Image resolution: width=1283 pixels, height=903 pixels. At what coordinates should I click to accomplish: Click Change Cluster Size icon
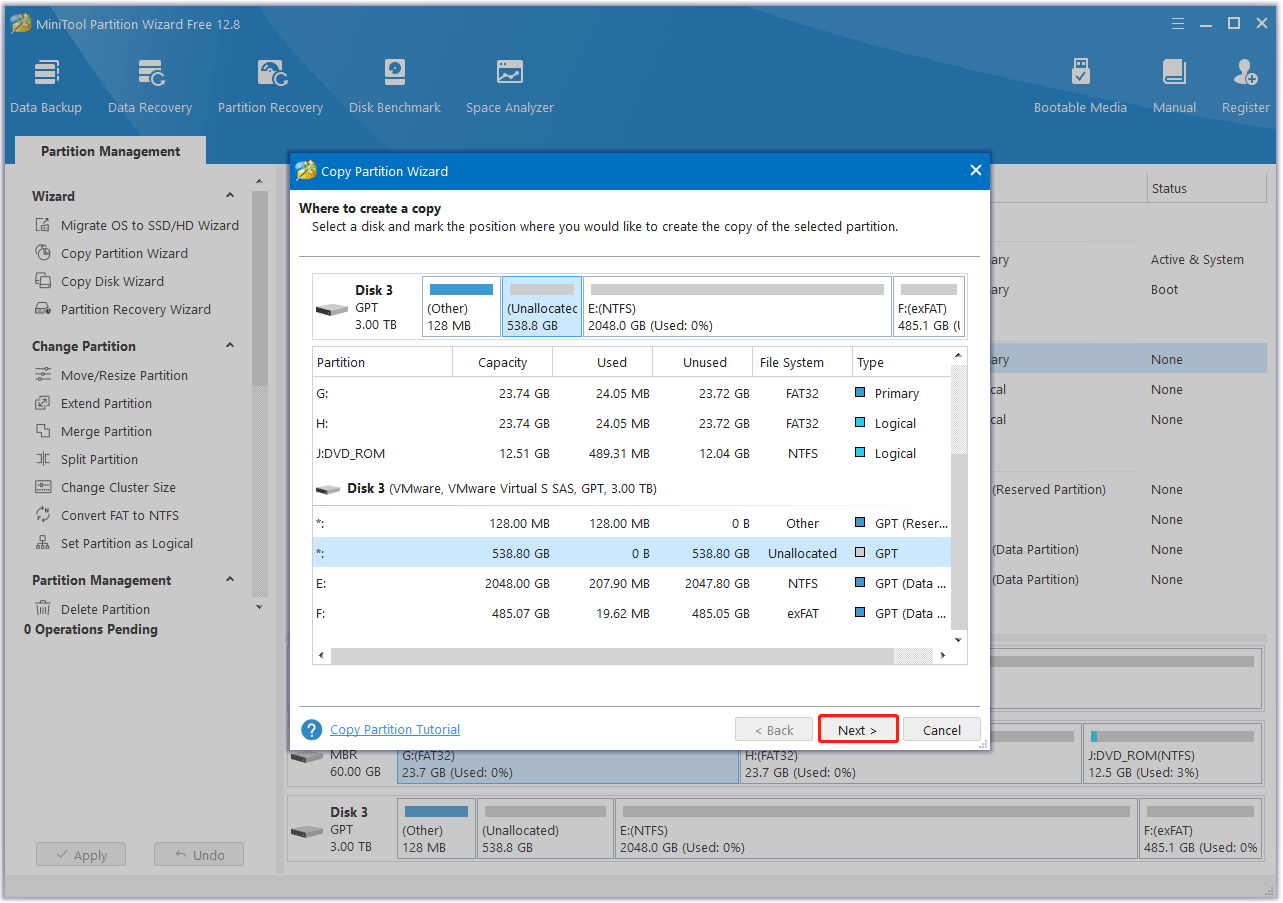[x=43, y=487]
